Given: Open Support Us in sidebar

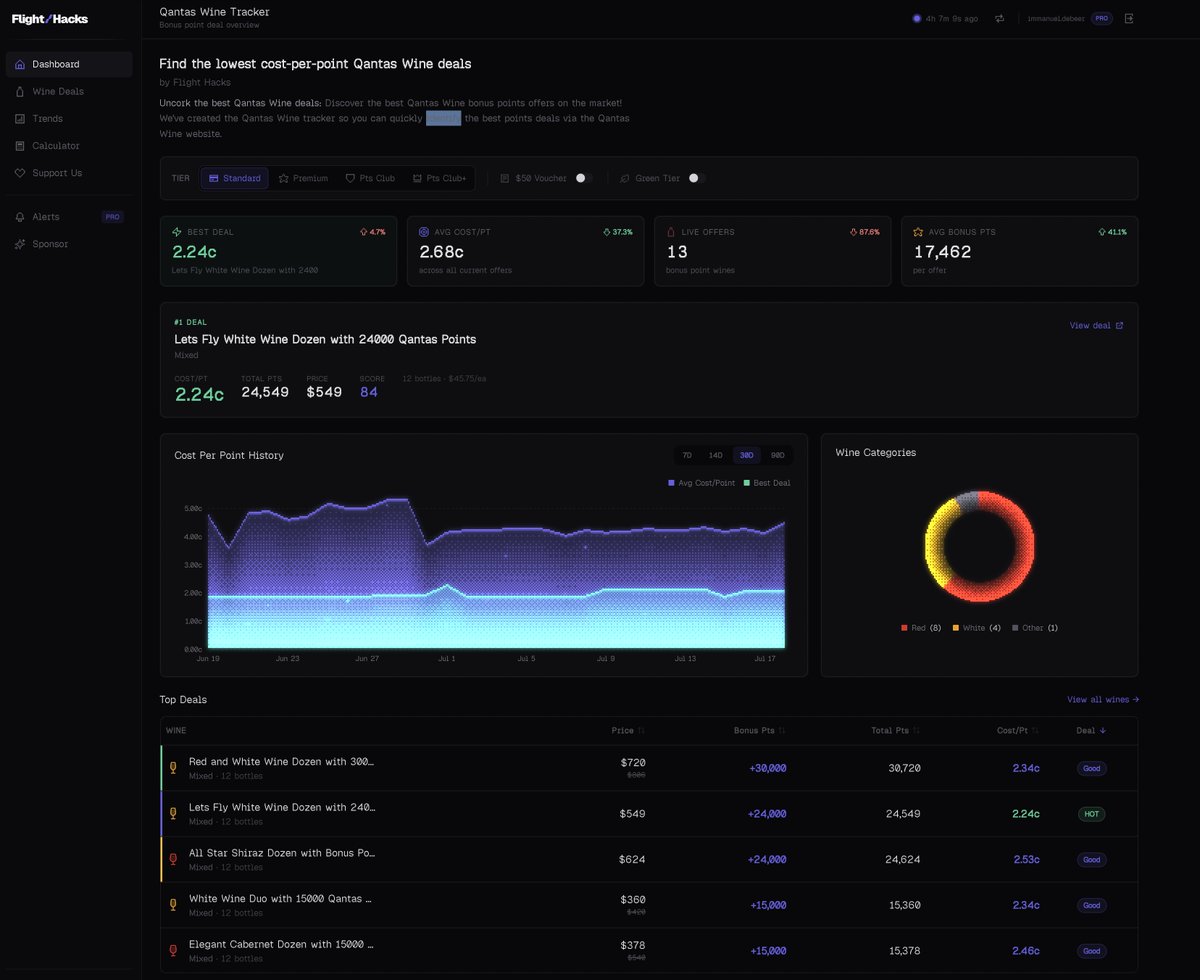Looking at the screenshot, I should (x=69, y=173).
